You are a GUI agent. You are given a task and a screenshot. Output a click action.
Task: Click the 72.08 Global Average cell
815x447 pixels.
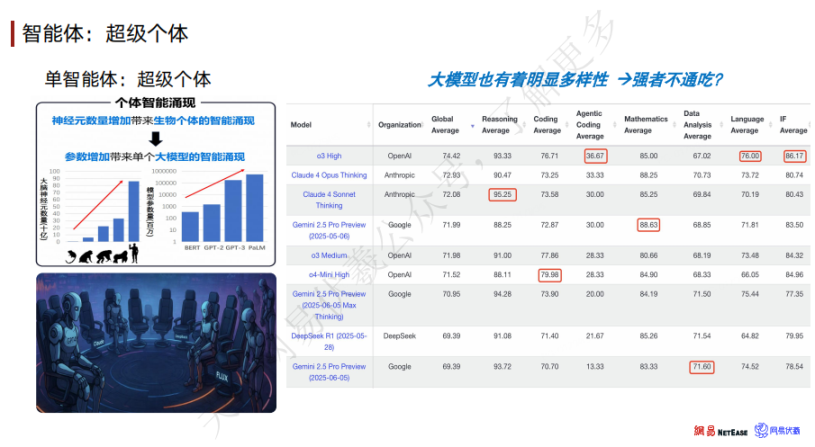[451, 194]
